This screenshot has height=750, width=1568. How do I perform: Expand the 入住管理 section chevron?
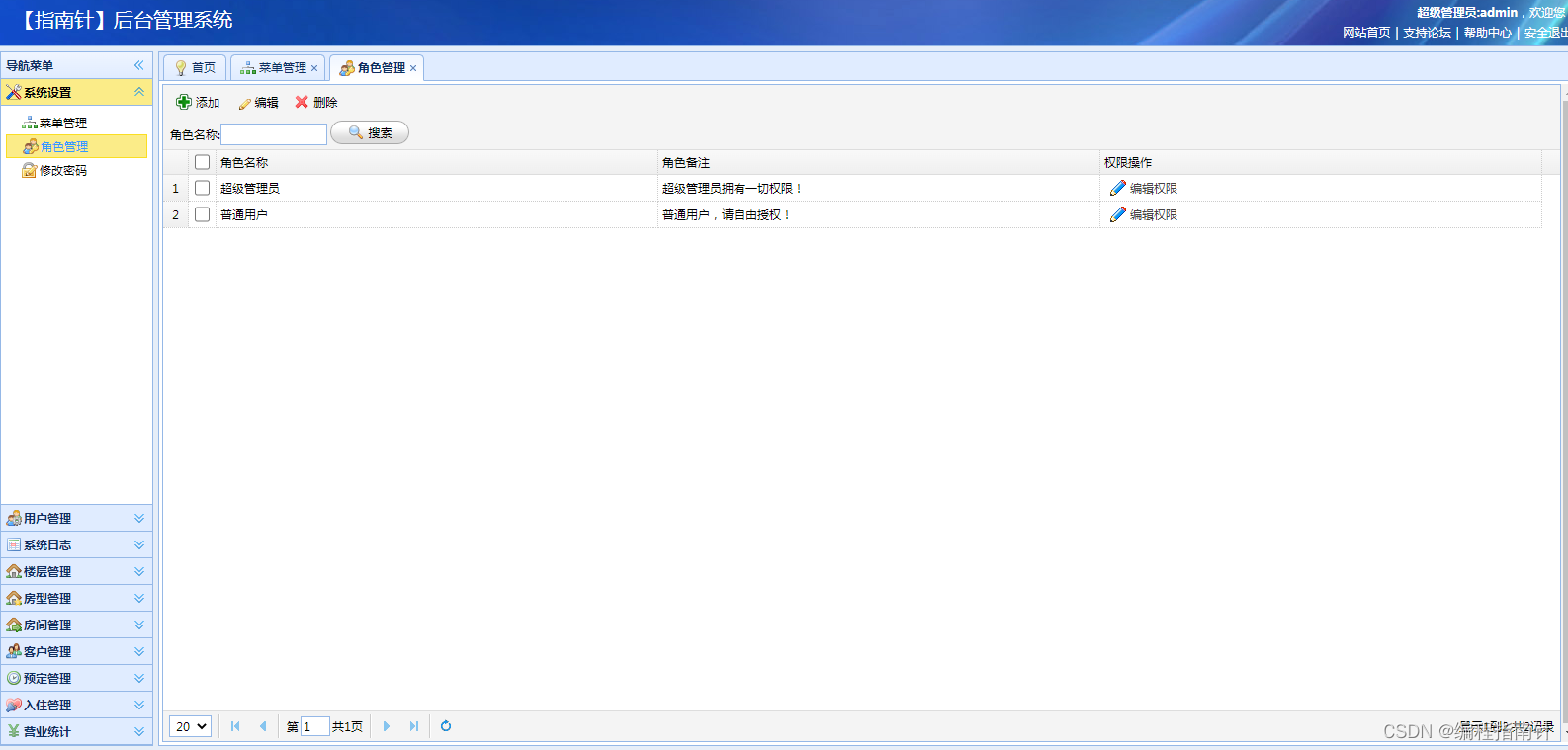(139, 705)
